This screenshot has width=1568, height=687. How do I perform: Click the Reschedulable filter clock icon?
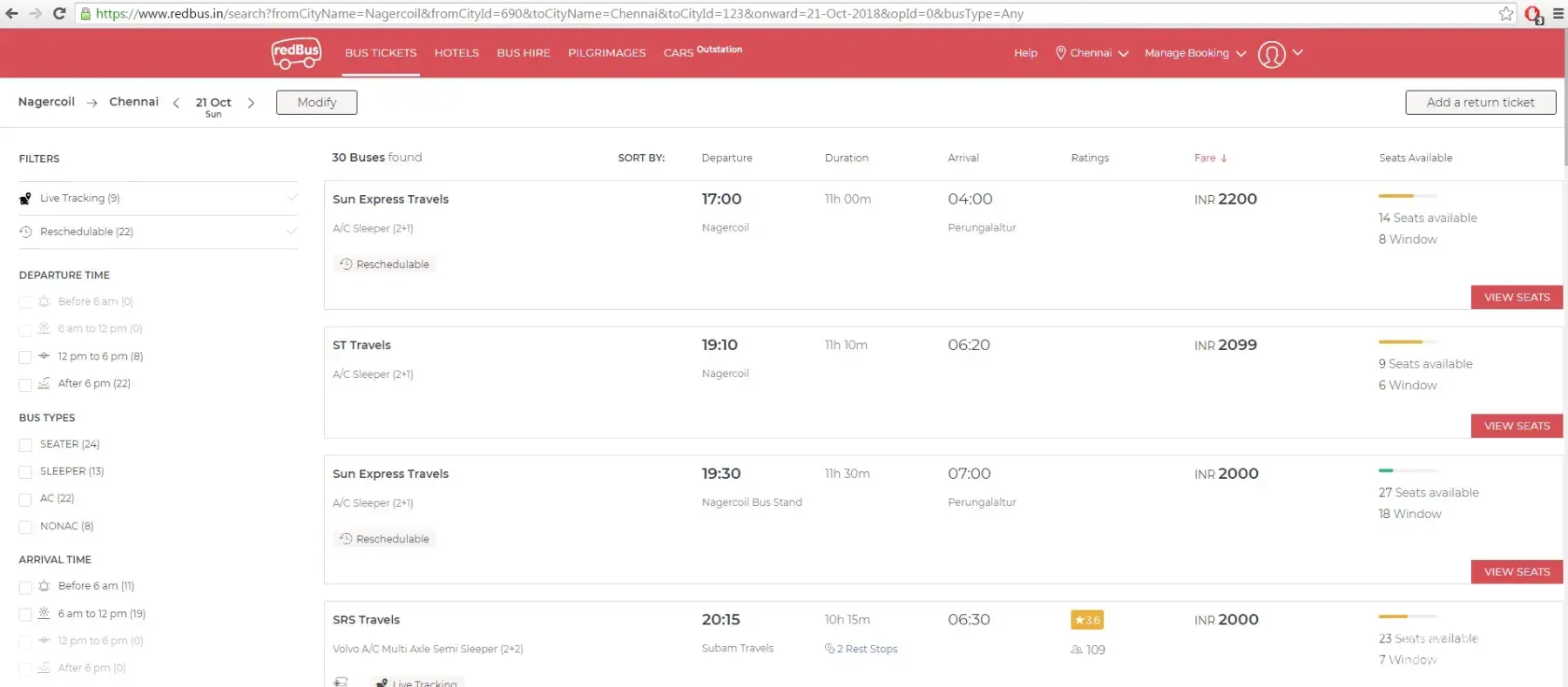[x=25, y=232]
